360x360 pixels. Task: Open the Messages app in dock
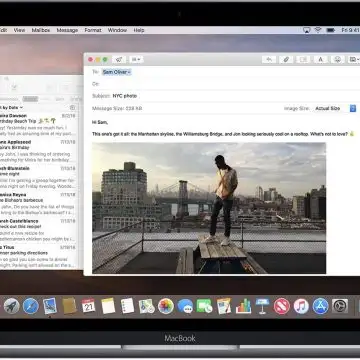pyautogui.click(x=185, y=306)
